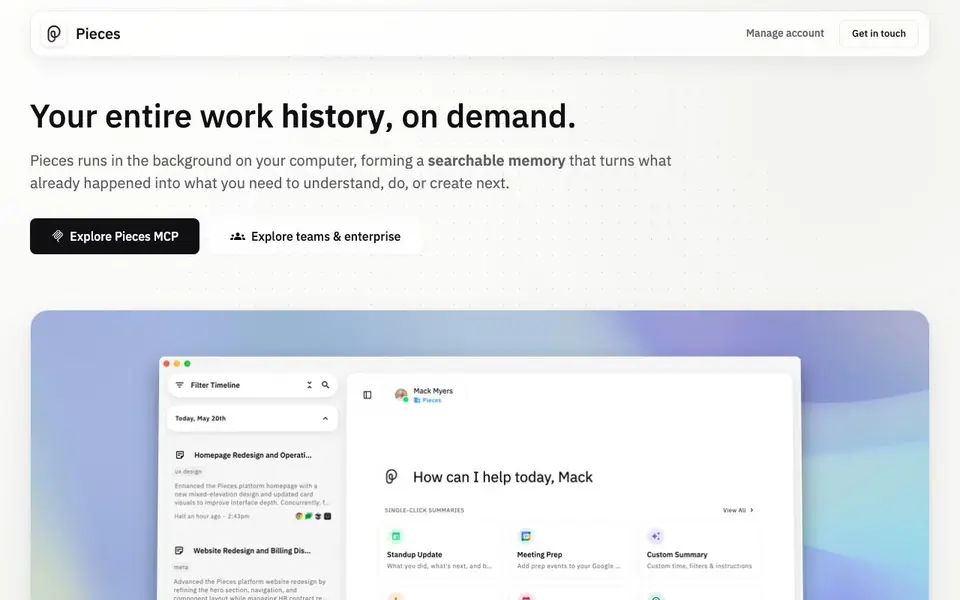The width and height of the screenshot is (960, 600).
Task: Click the MCP icon on the black button
Action: pyautogui.click(x=58, y=236)
